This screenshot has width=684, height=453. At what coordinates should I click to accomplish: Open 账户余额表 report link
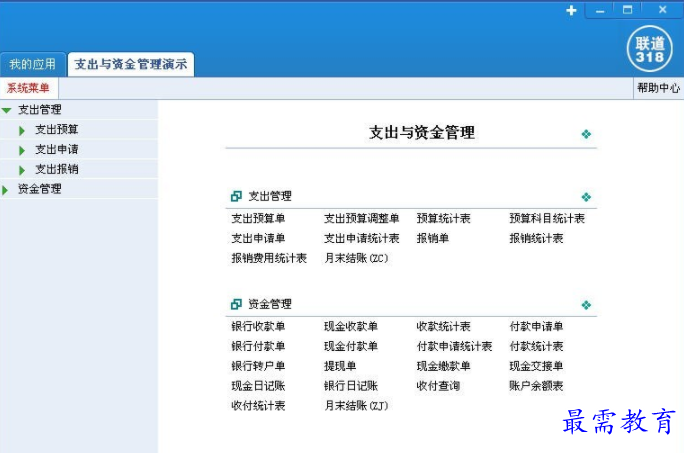536,386
